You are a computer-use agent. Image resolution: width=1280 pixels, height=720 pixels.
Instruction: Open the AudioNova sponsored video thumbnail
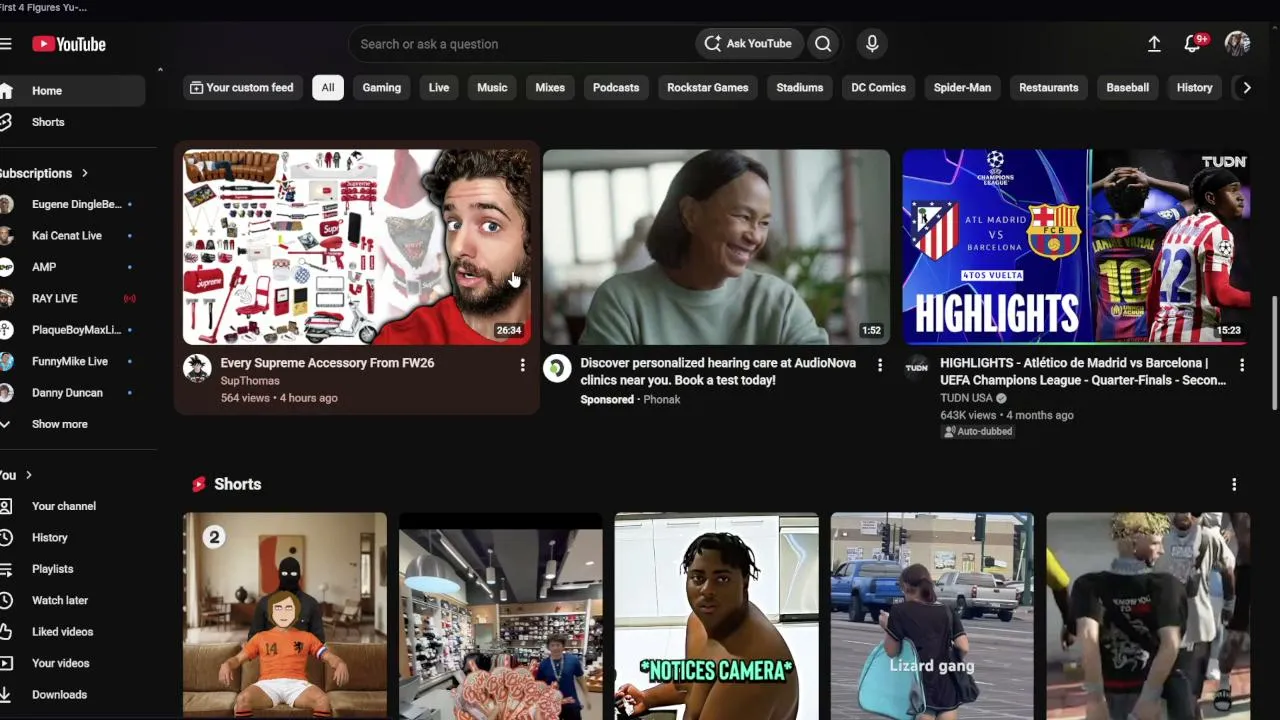click(x=716, y=247)
